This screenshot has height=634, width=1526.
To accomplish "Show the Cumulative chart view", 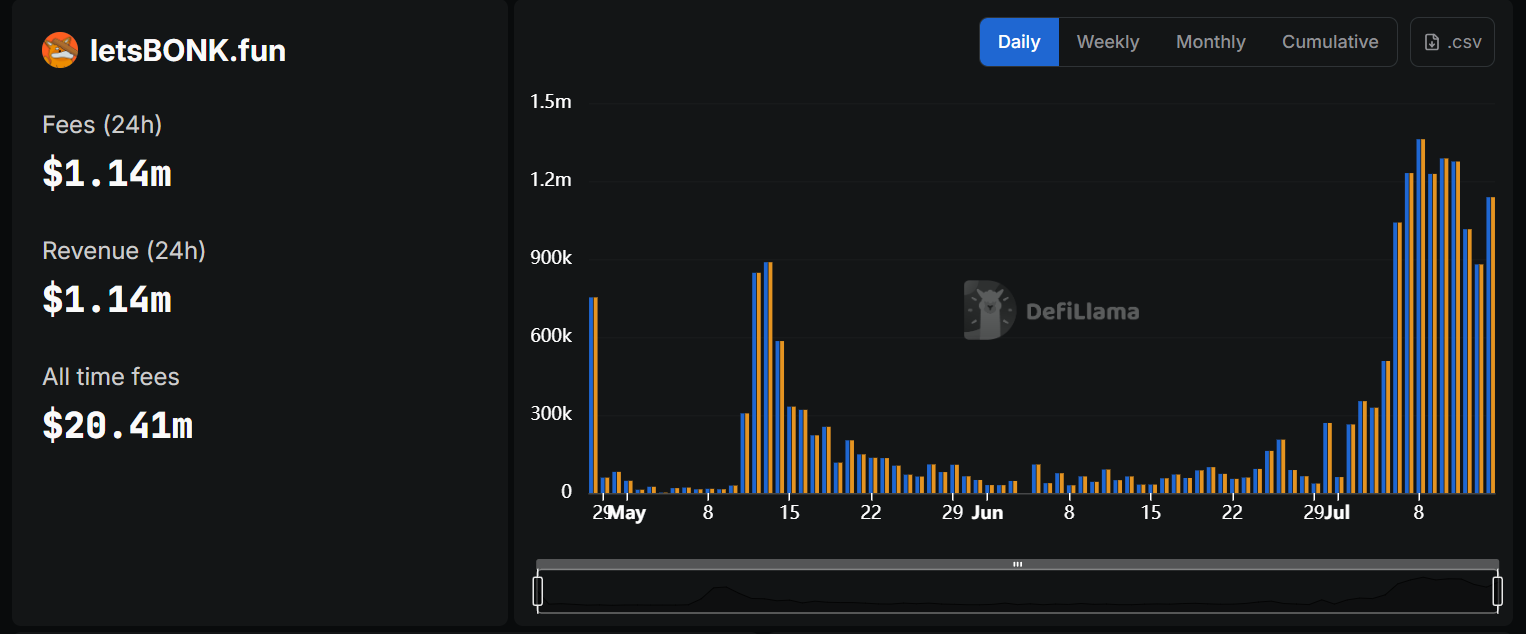I will pyautogui.click(x=1329, y=42).
